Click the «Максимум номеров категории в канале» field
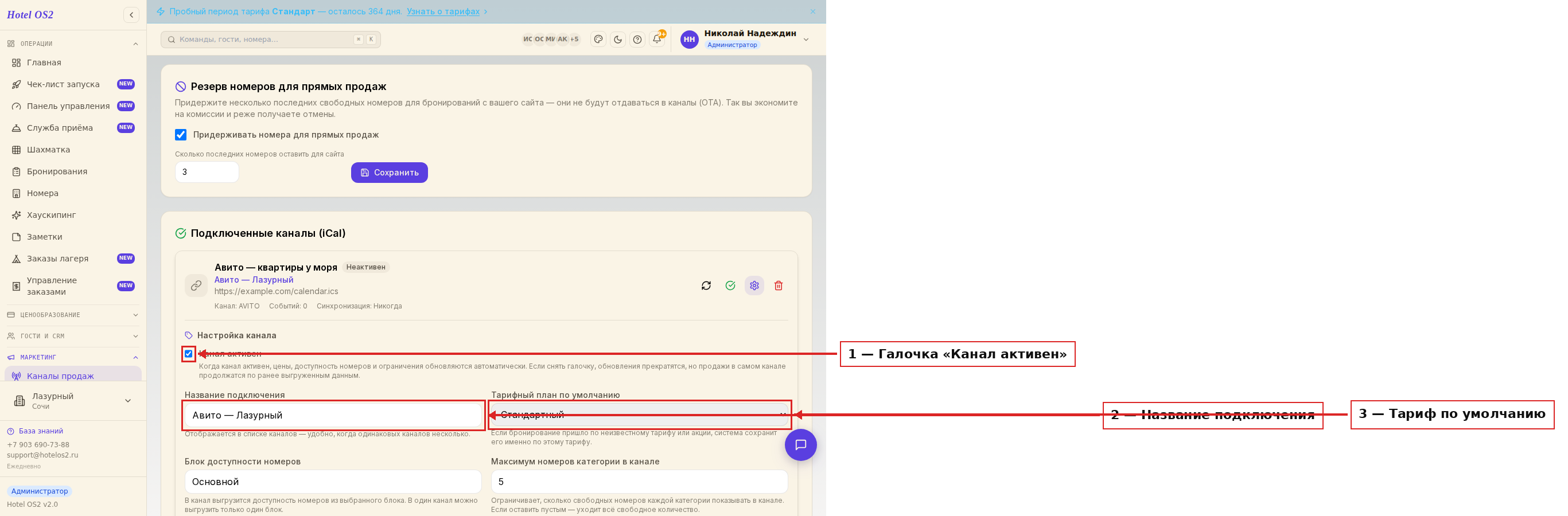1568x516 pixels. pyautogui.click(x=639, y=482)
